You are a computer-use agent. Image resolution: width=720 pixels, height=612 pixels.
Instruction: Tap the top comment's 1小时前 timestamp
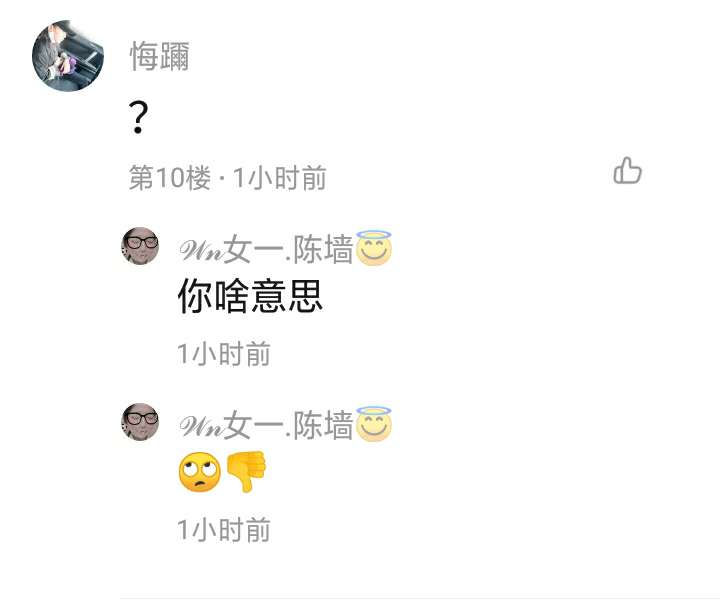280,178
